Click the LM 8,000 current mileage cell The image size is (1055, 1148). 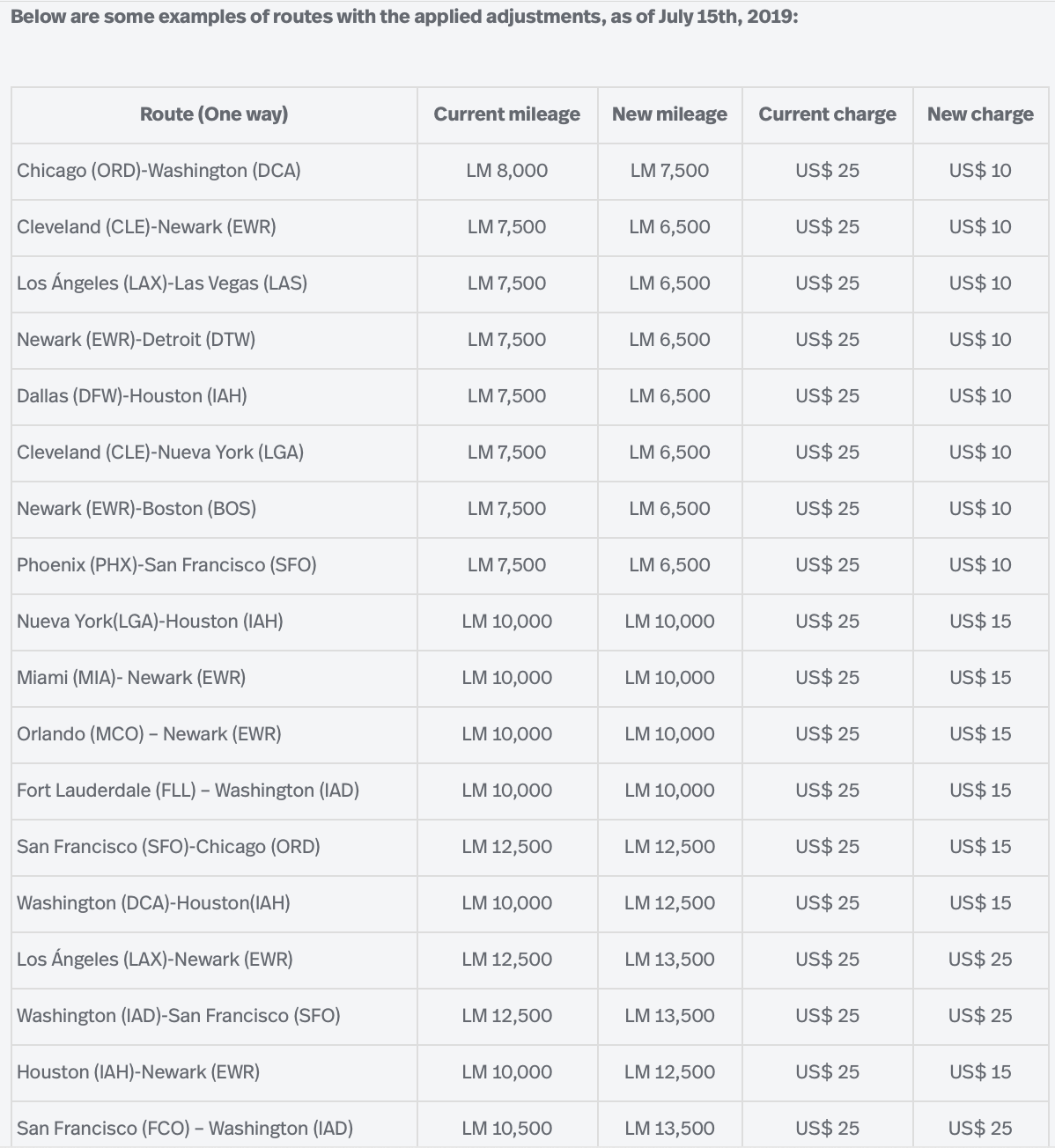tap(506, 171)
